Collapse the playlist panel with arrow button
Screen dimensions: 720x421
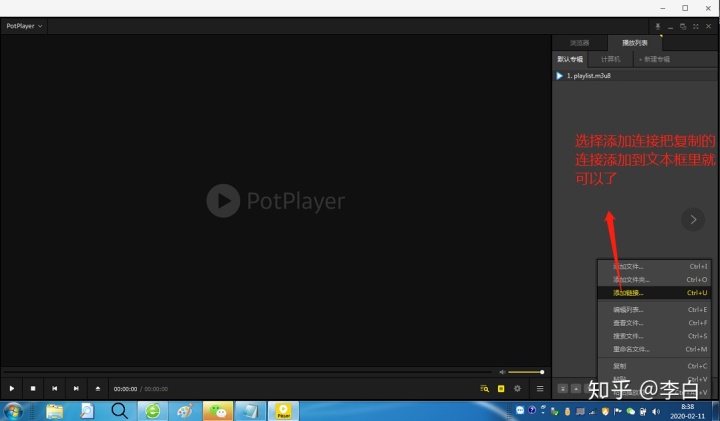(x=693, y=219)
